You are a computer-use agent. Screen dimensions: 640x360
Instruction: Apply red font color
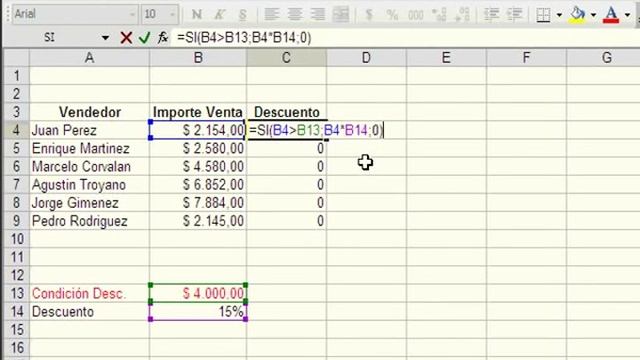(611, 15)
